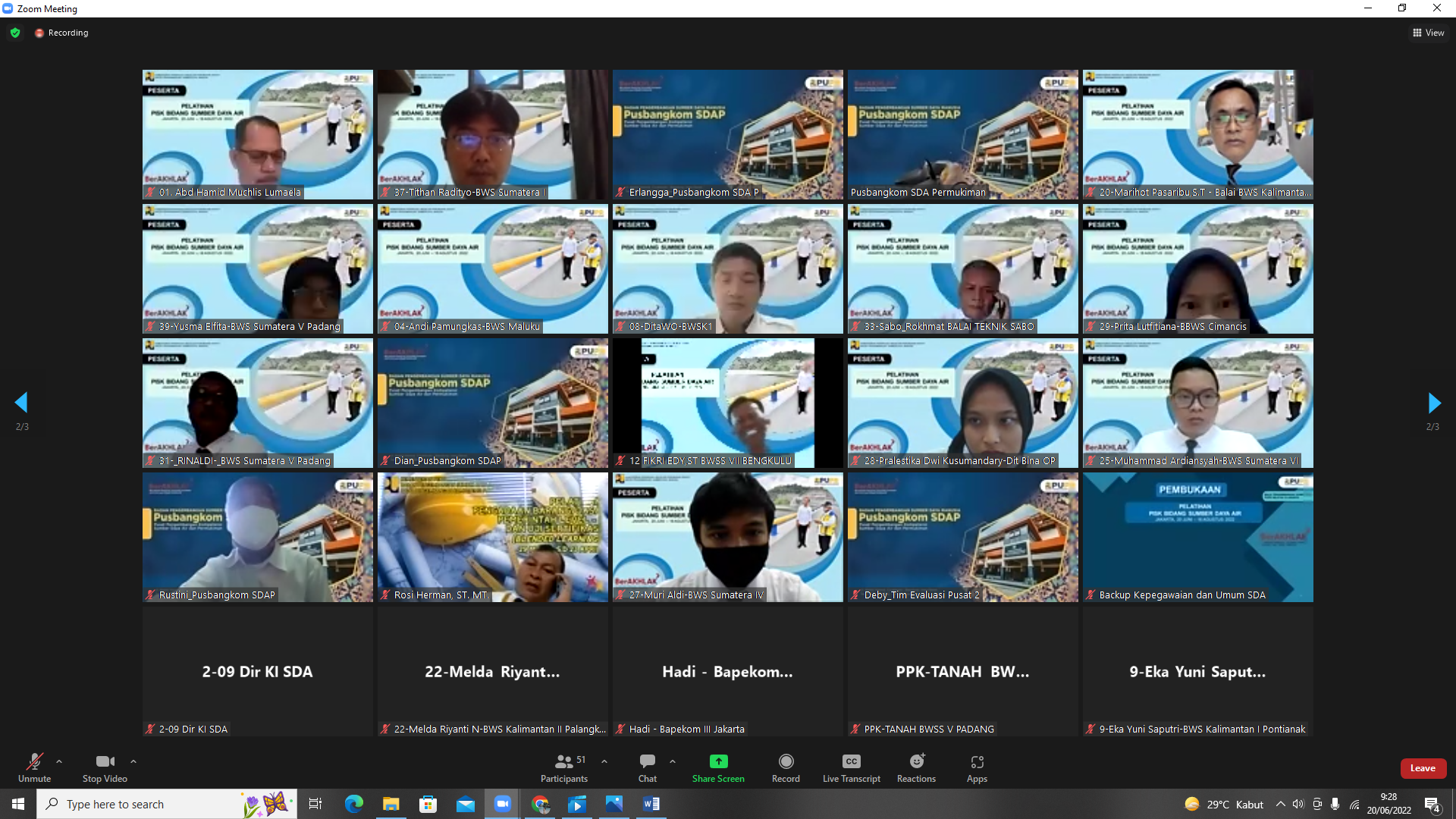Select 28-Pralestika Dwi Kusumandary tile
1456x819 pixels.
click(963, 403)
